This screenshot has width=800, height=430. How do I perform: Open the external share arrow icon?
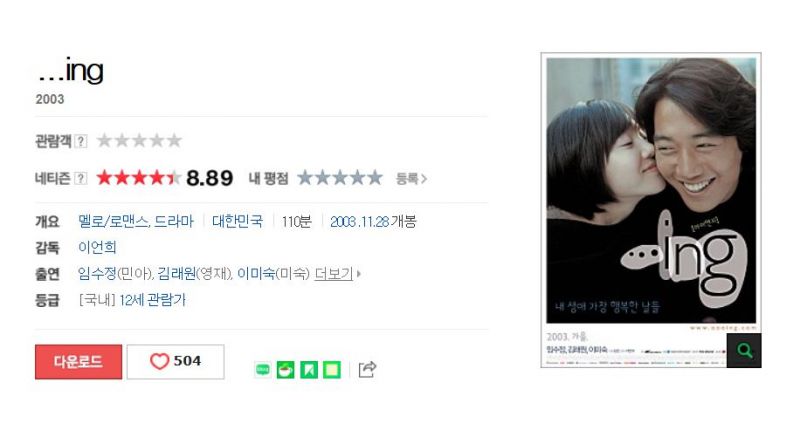point(367,369)
